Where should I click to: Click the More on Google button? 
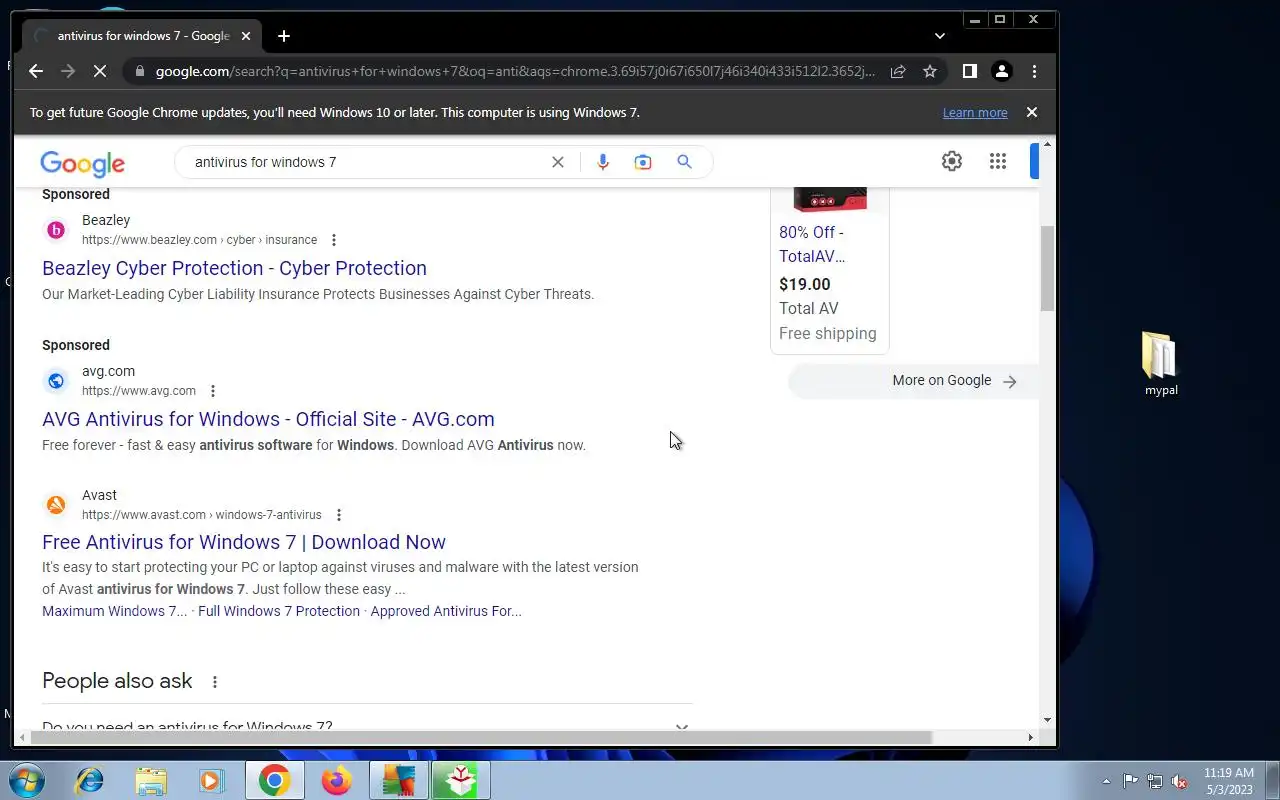pyautogui.click(x=913, y=381)
